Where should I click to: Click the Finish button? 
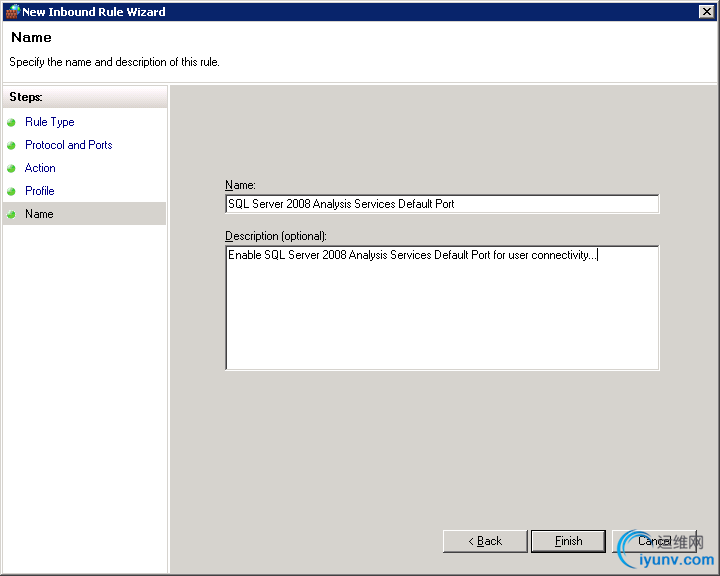(568, 541)
